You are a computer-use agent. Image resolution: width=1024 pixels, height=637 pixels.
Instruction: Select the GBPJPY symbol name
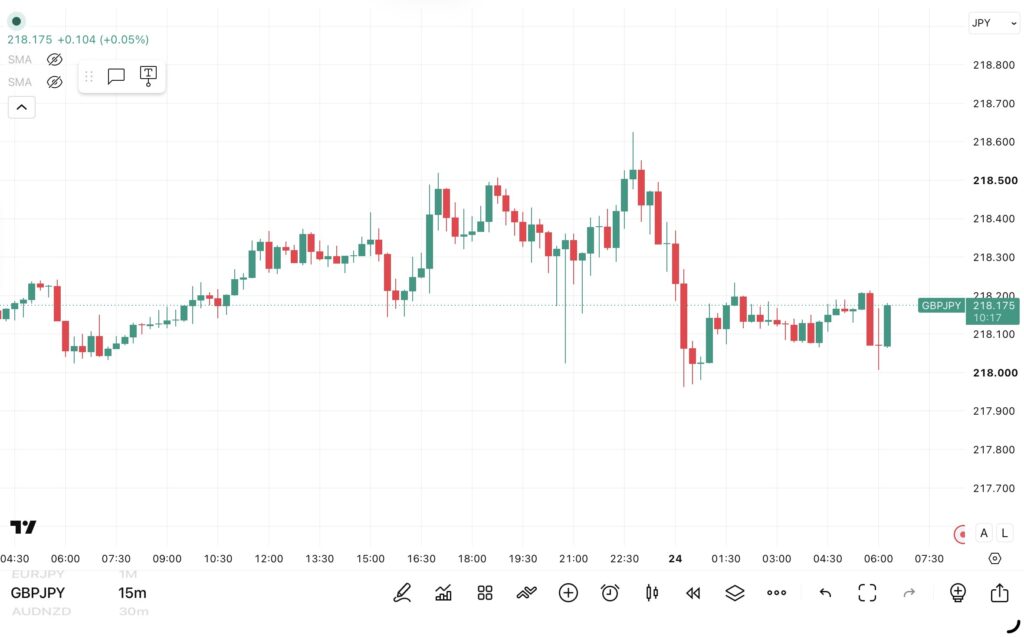(x=38, y=593)
